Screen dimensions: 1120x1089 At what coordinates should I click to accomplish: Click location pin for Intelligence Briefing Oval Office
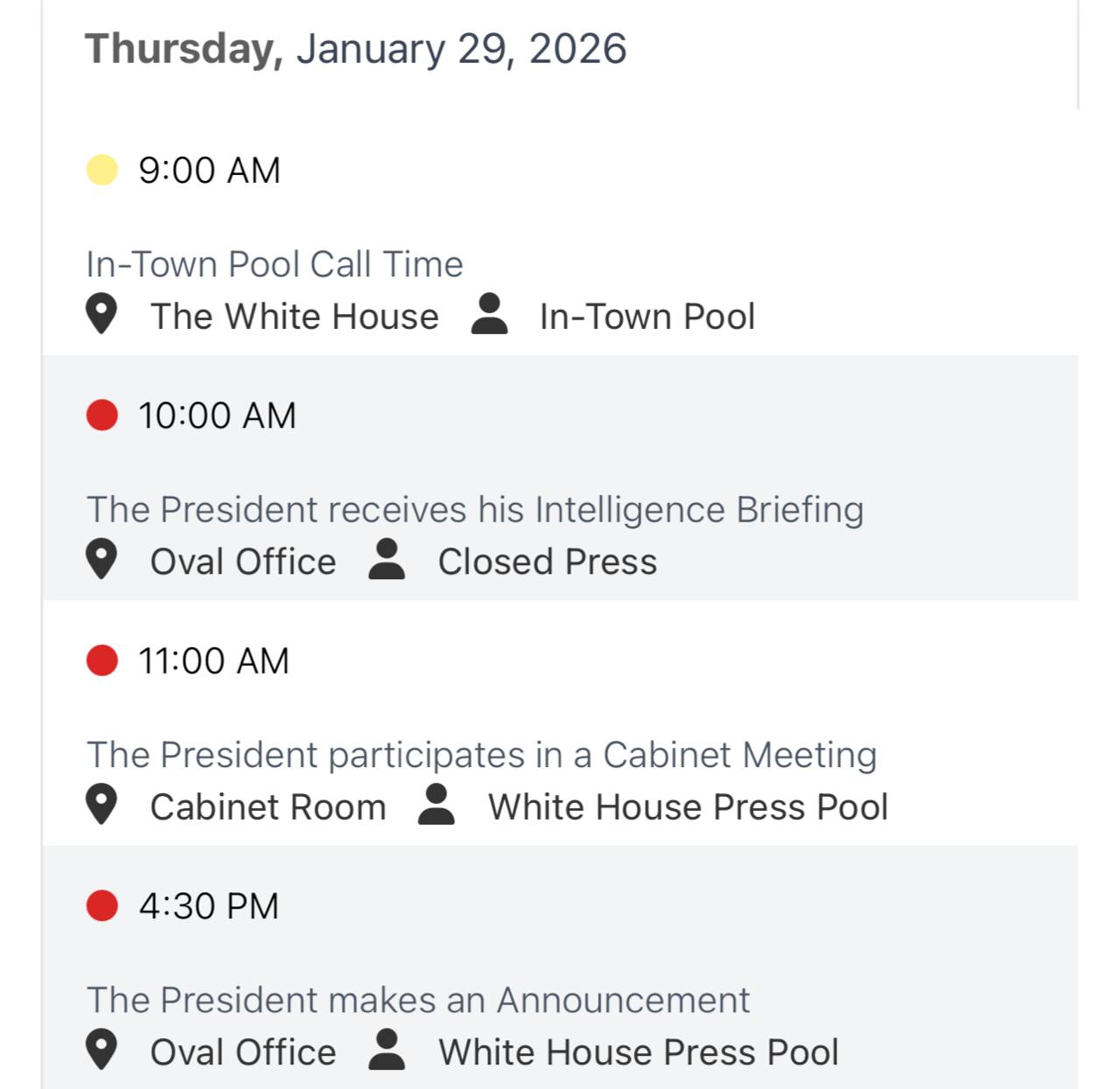(101, 560)
